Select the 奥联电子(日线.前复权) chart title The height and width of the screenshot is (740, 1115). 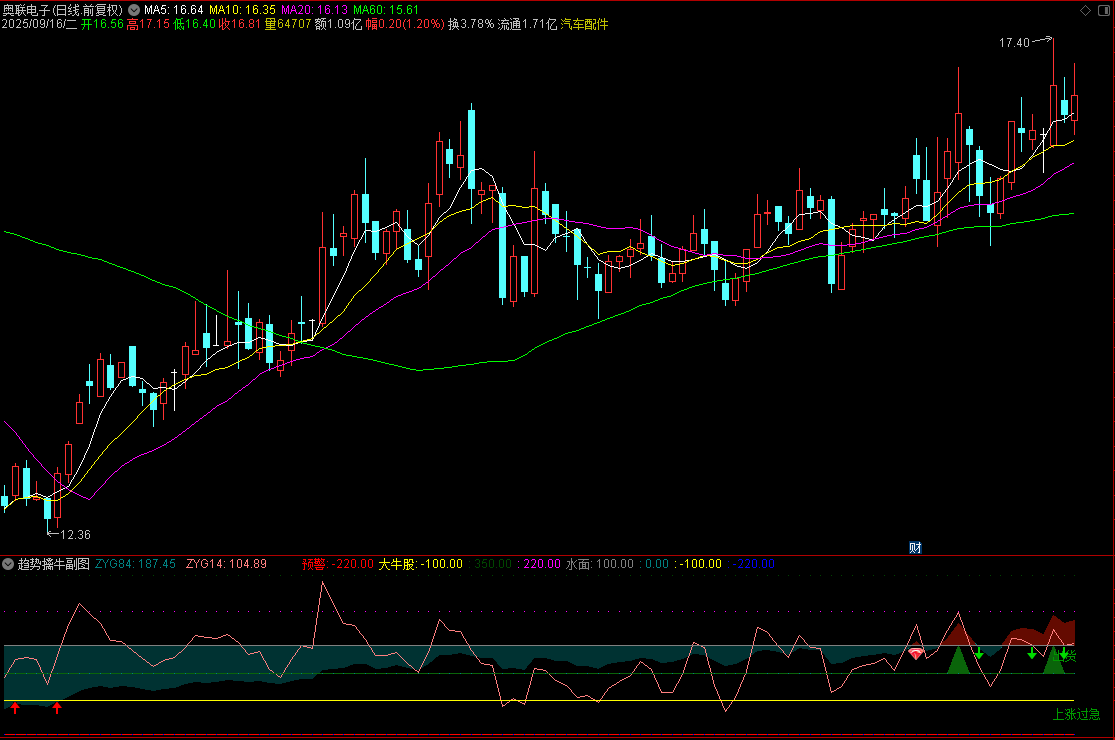[x=63, y=10]
